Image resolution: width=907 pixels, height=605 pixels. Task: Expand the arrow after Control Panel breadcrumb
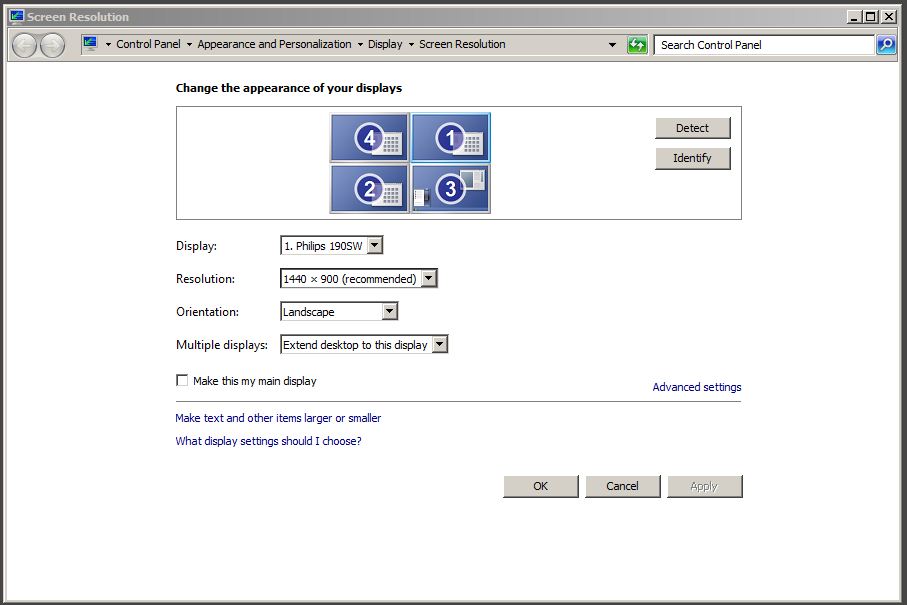pos(189,45)
